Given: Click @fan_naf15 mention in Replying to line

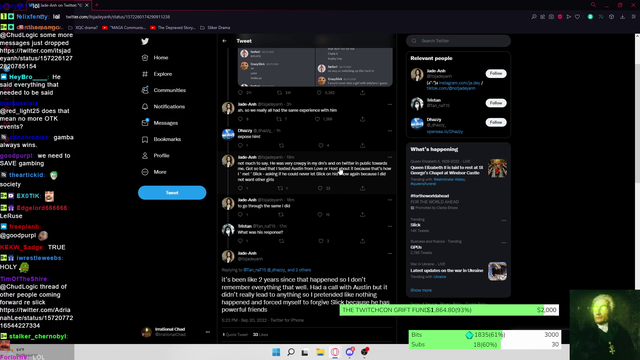Looking at the screenshot, I should 255,270.
